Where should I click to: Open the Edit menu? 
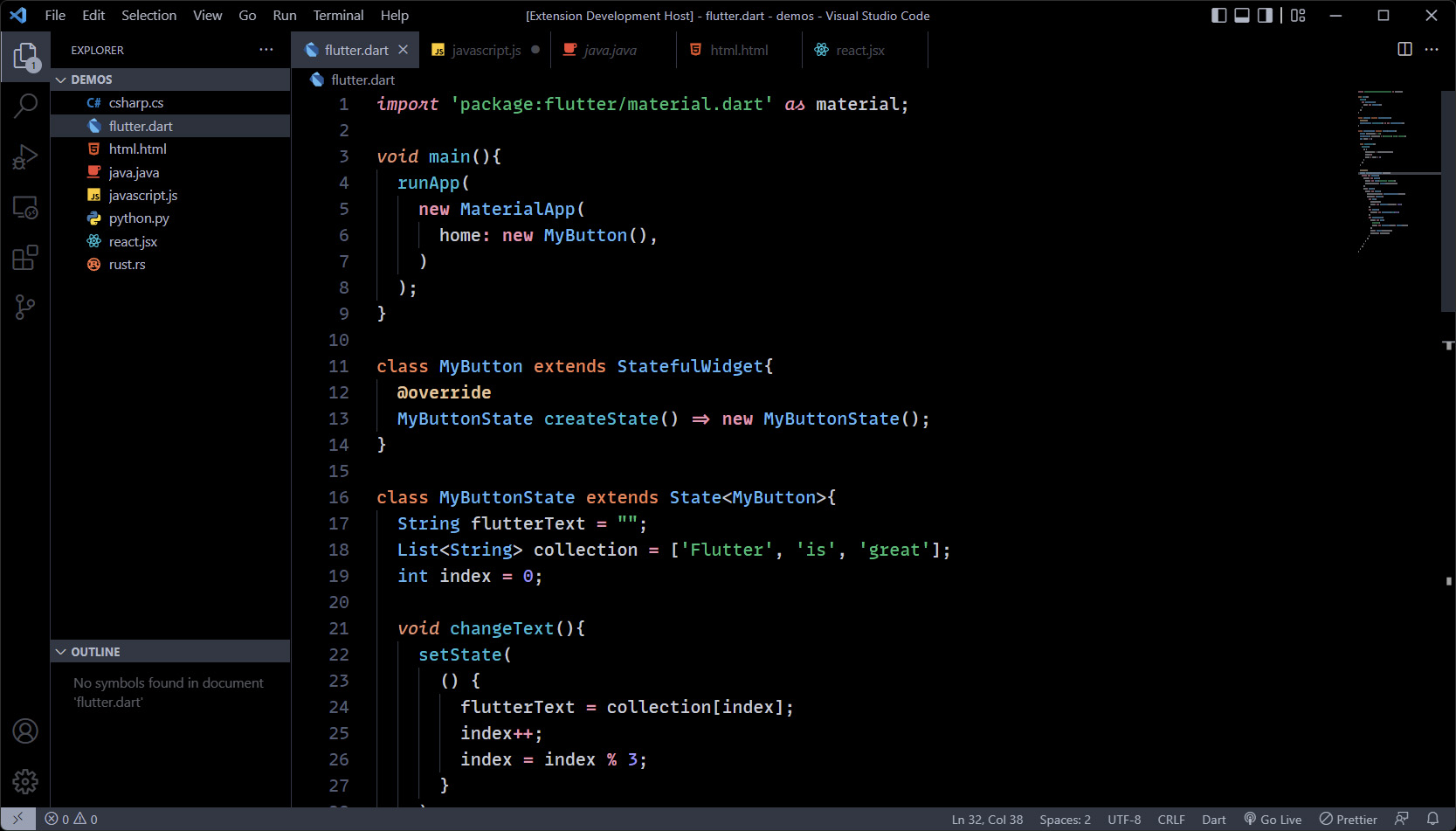(x=93, y=15)
